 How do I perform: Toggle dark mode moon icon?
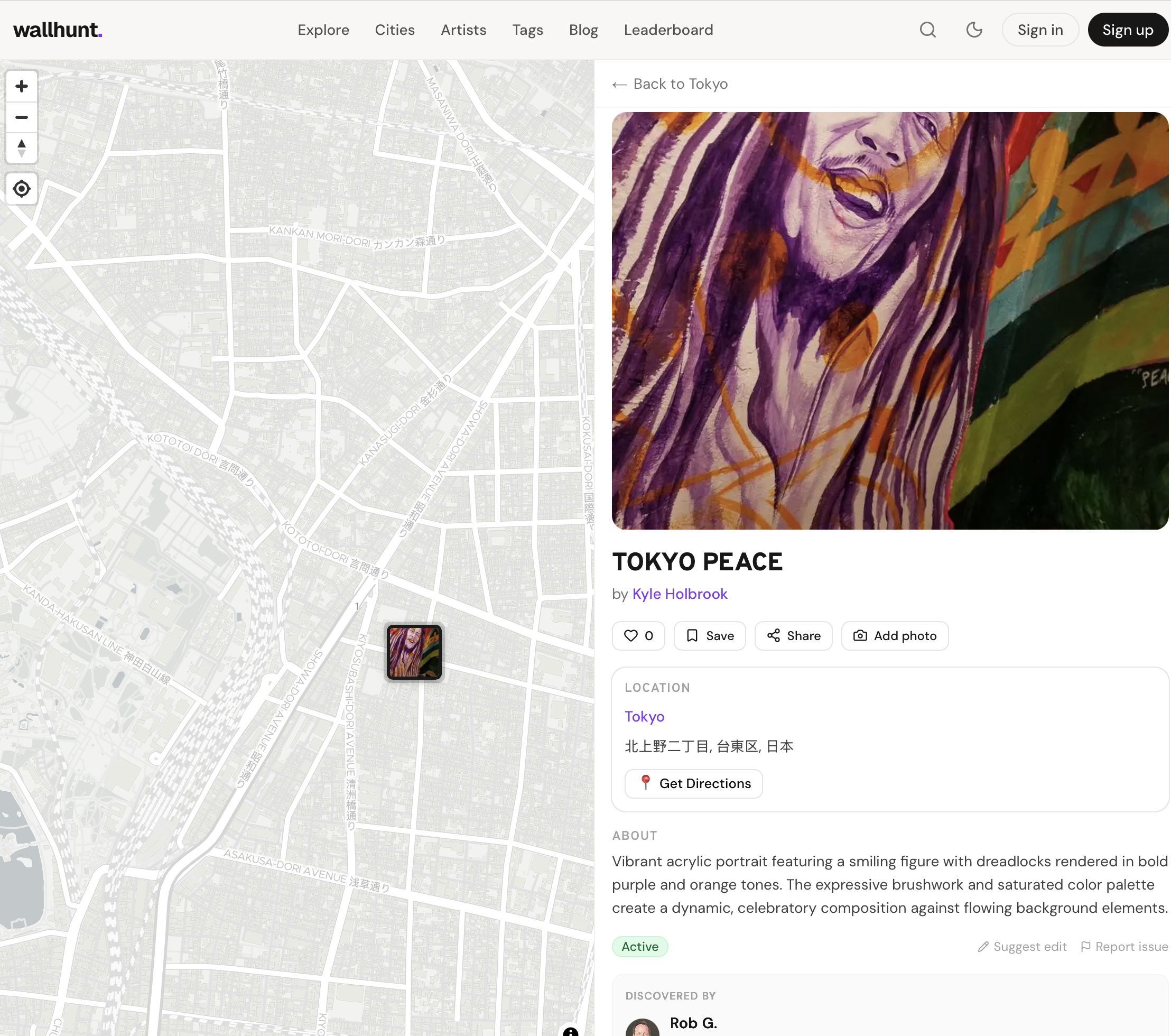974,30
